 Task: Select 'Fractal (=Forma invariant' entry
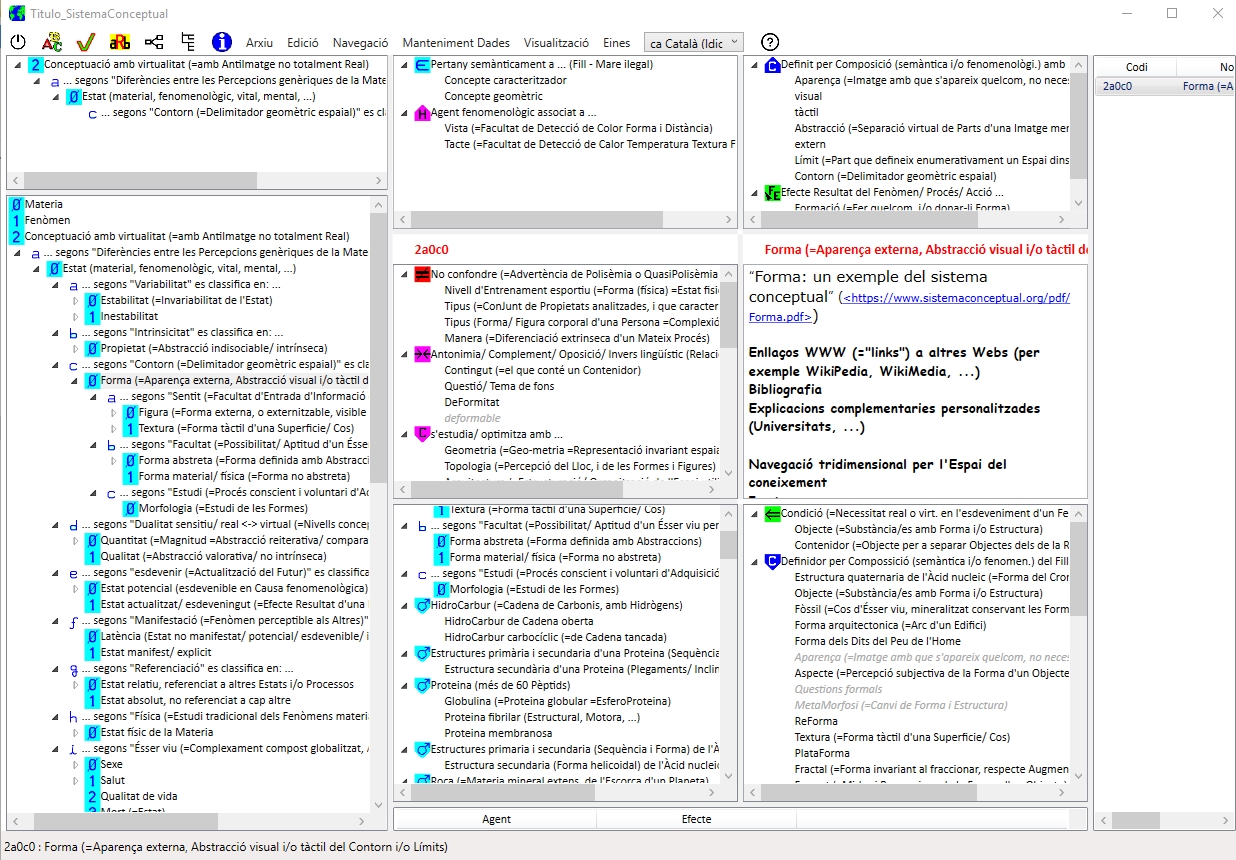931,769
